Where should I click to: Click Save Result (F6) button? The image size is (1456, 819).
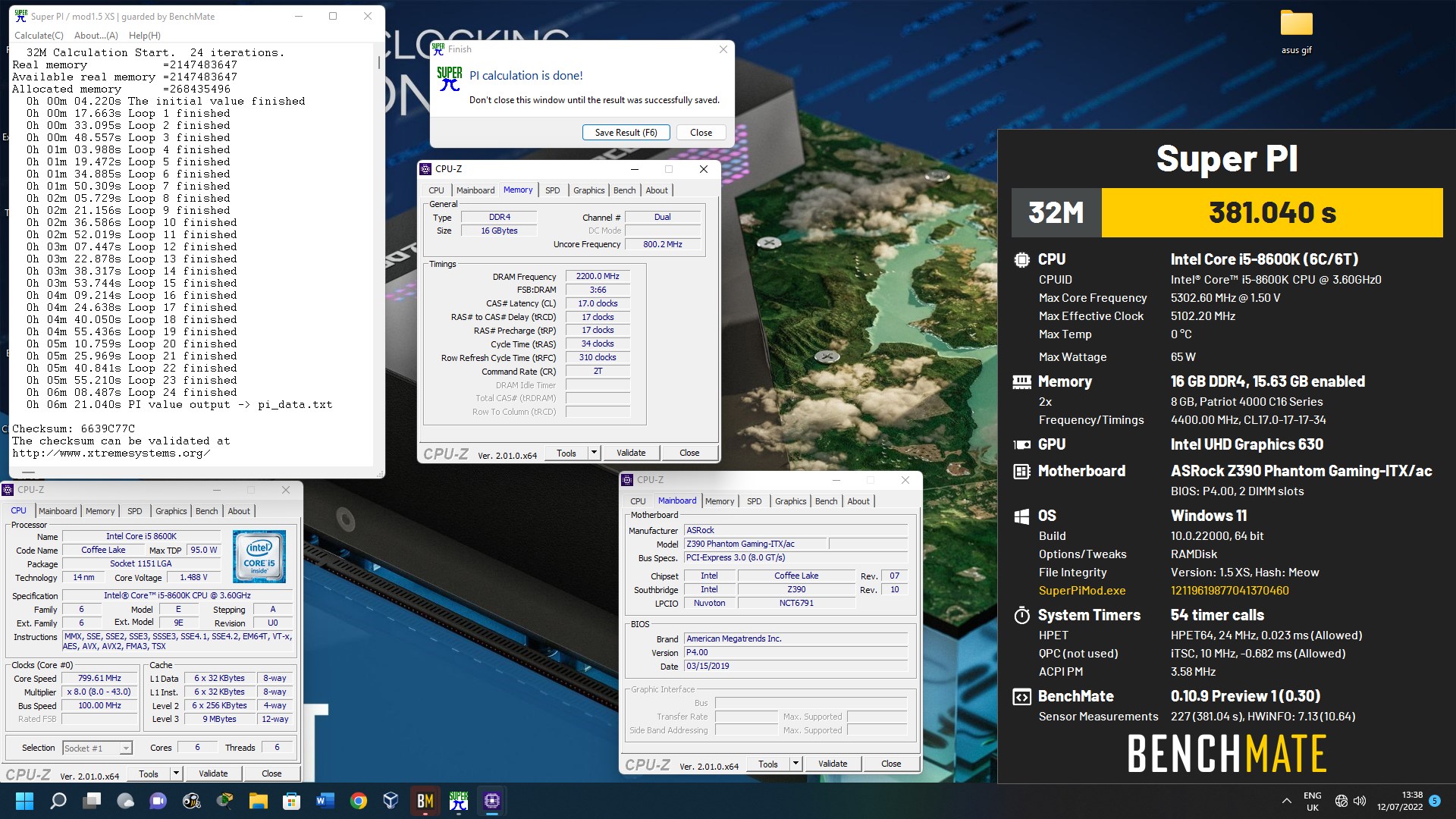point(626,133)
